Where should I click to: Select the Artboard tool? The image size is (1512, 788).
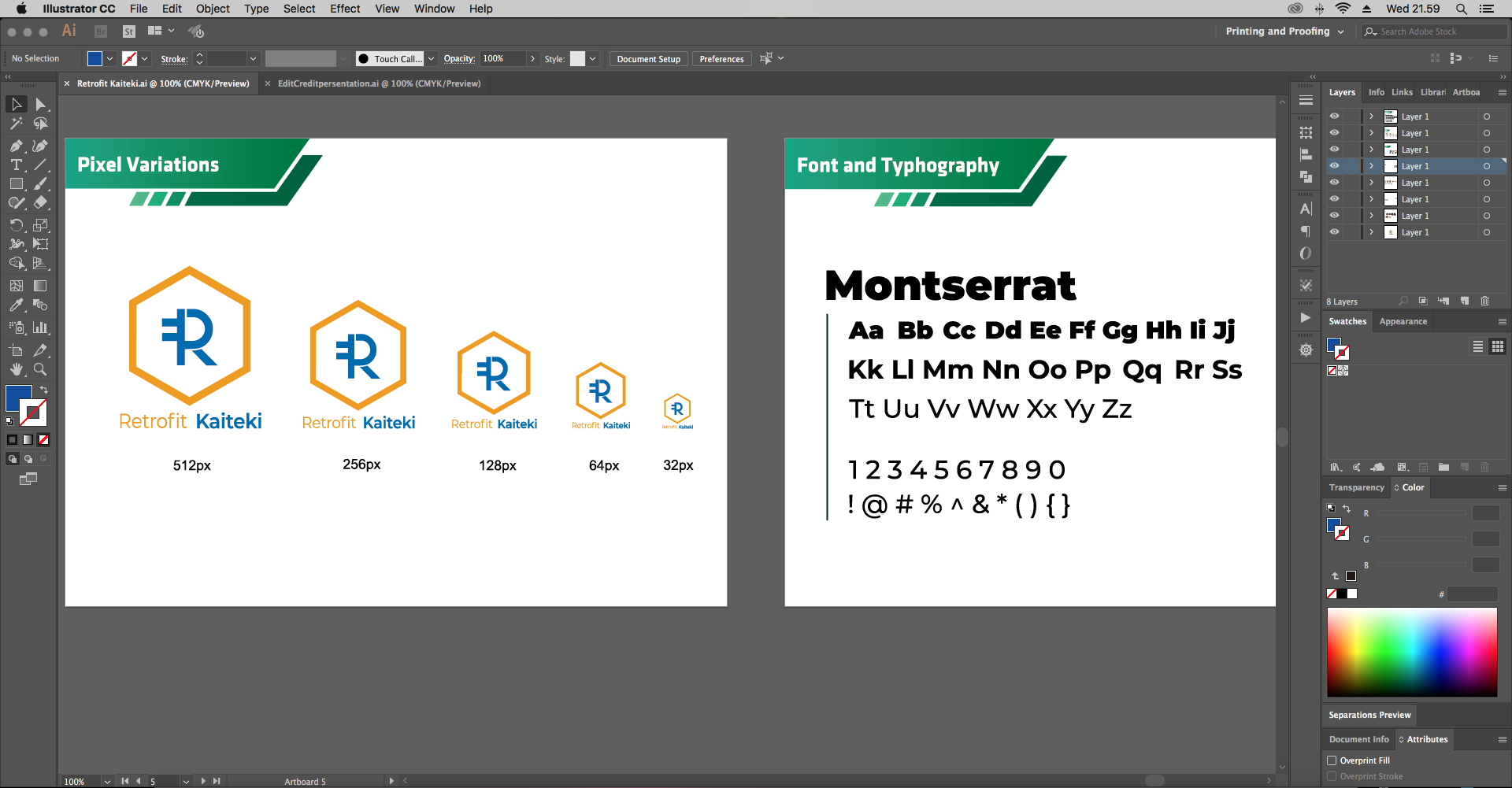(x=17, y=350)
